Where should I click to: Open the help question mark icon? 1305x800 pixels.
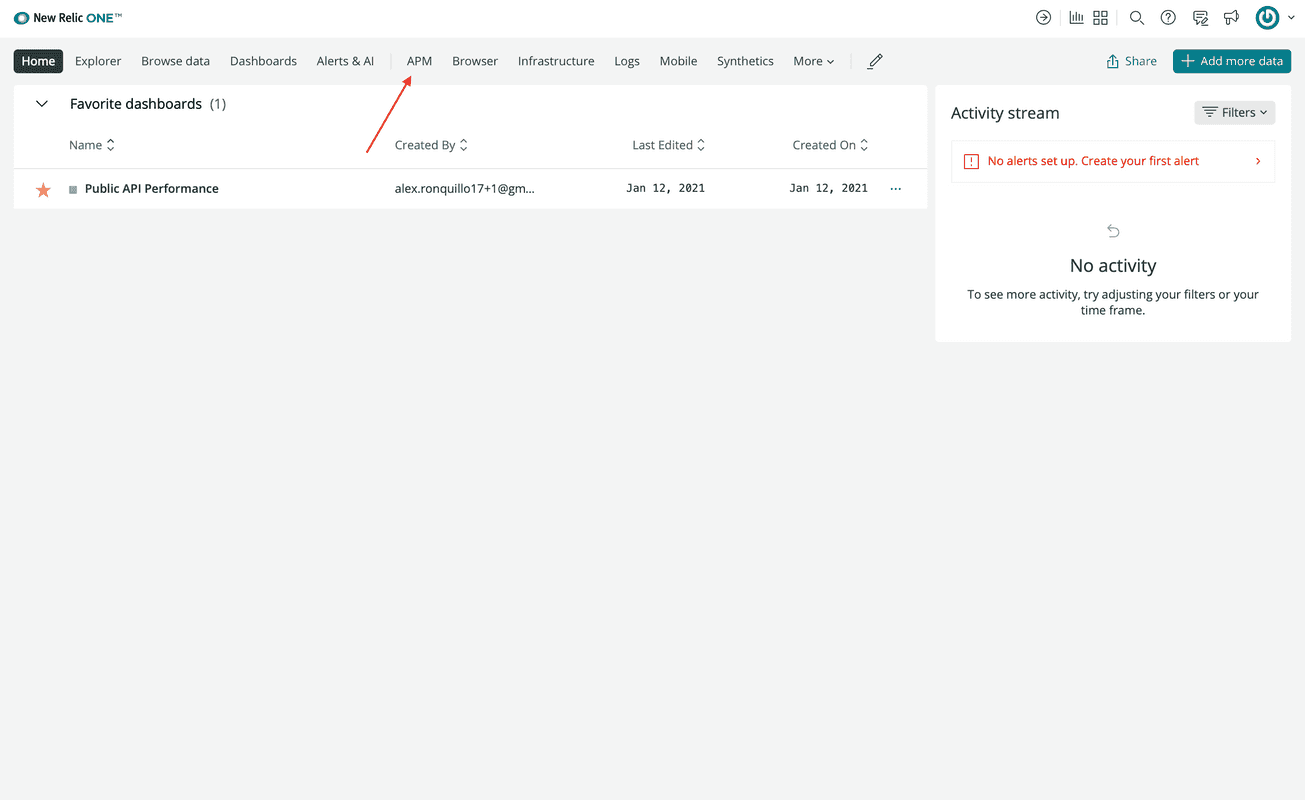(x=1168, y=17)
